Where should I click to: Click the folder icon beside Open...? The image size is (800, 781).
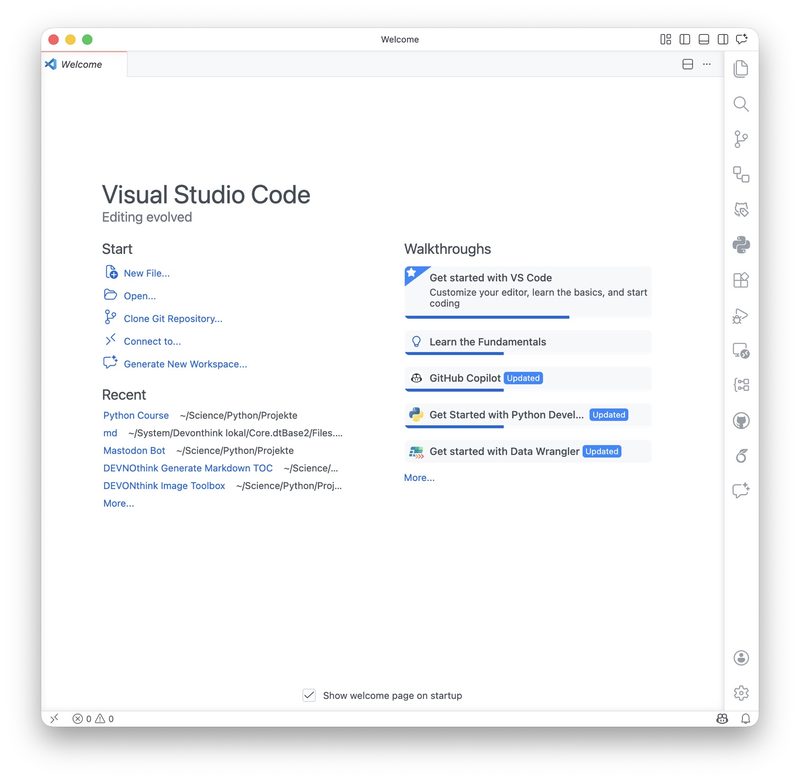(x=110, y=295)
